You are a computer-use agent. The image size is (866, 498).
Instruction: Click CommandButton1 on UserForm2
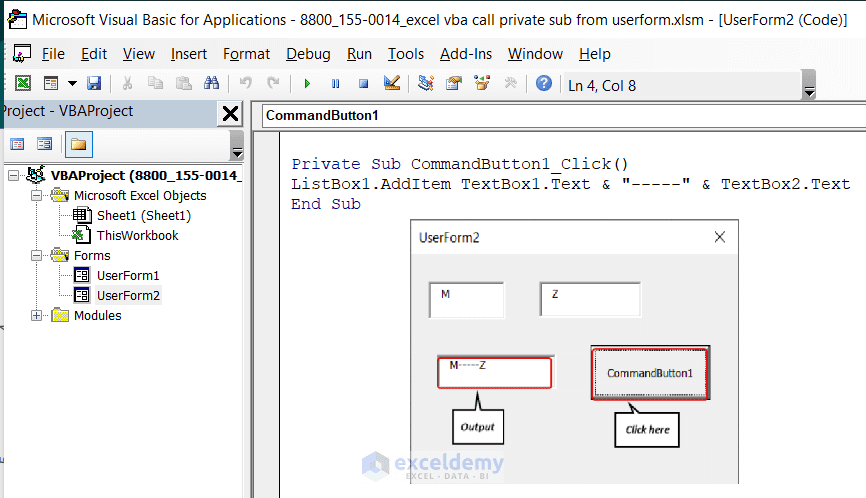pyautogui.click(x=650, y=373)
